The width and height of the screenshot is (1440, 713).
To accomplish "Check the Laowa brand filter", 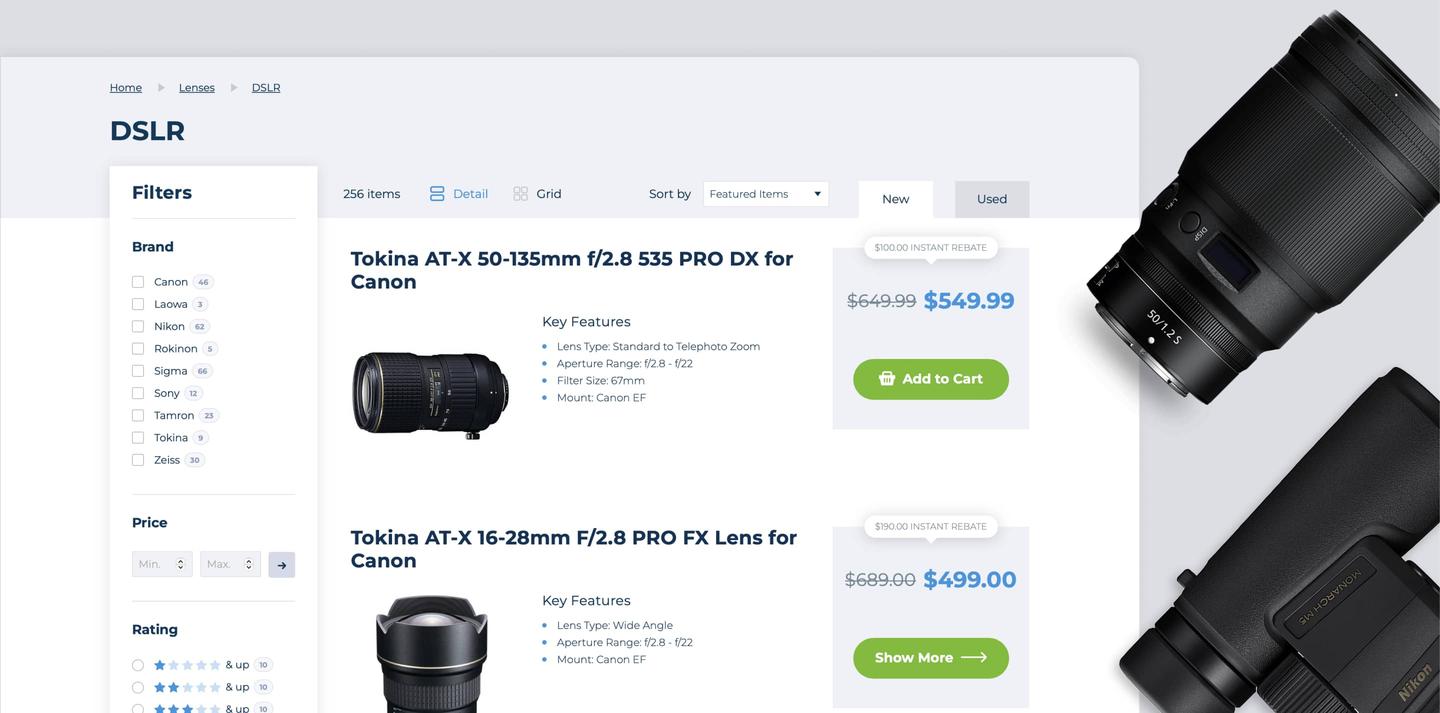I will tap(138, 304).
